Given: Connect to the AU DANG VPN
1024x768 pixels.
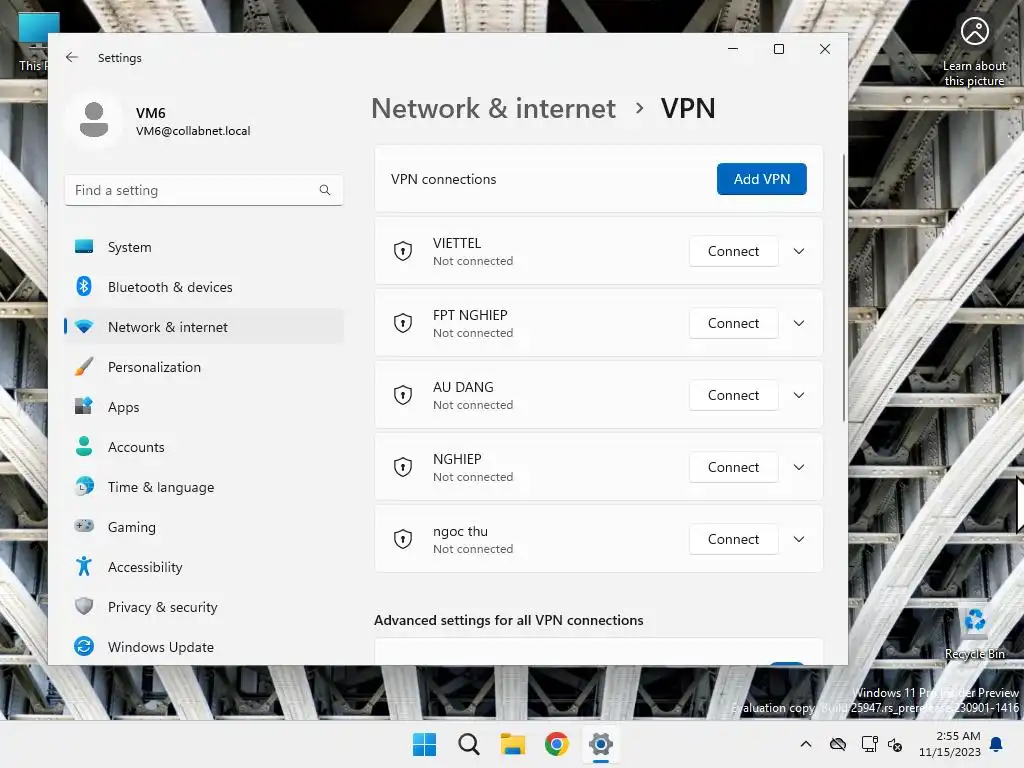Looking at the screenshot, I should click(733, 395).
